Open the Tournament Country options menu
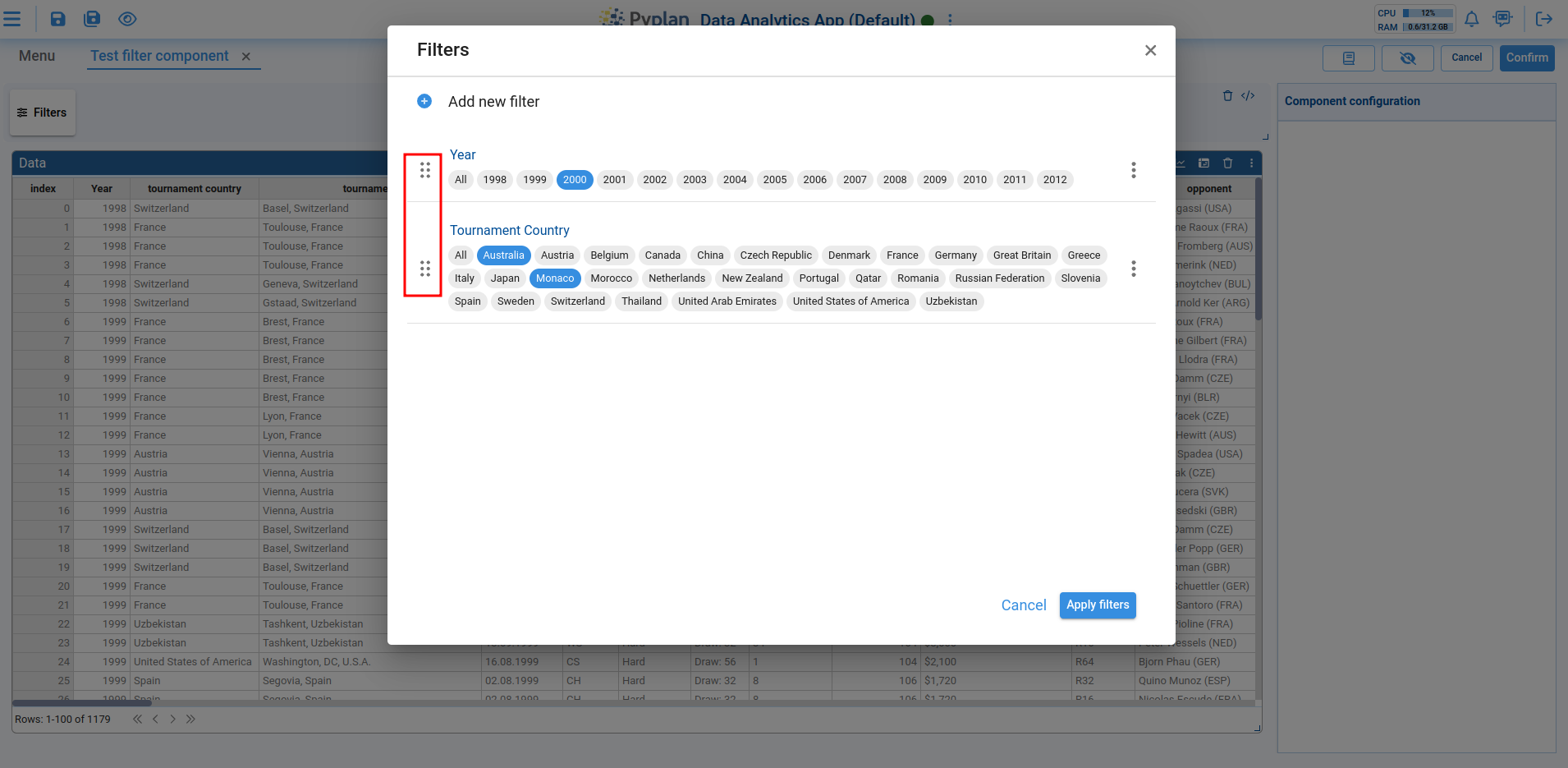 click(x=1133, y=269)
